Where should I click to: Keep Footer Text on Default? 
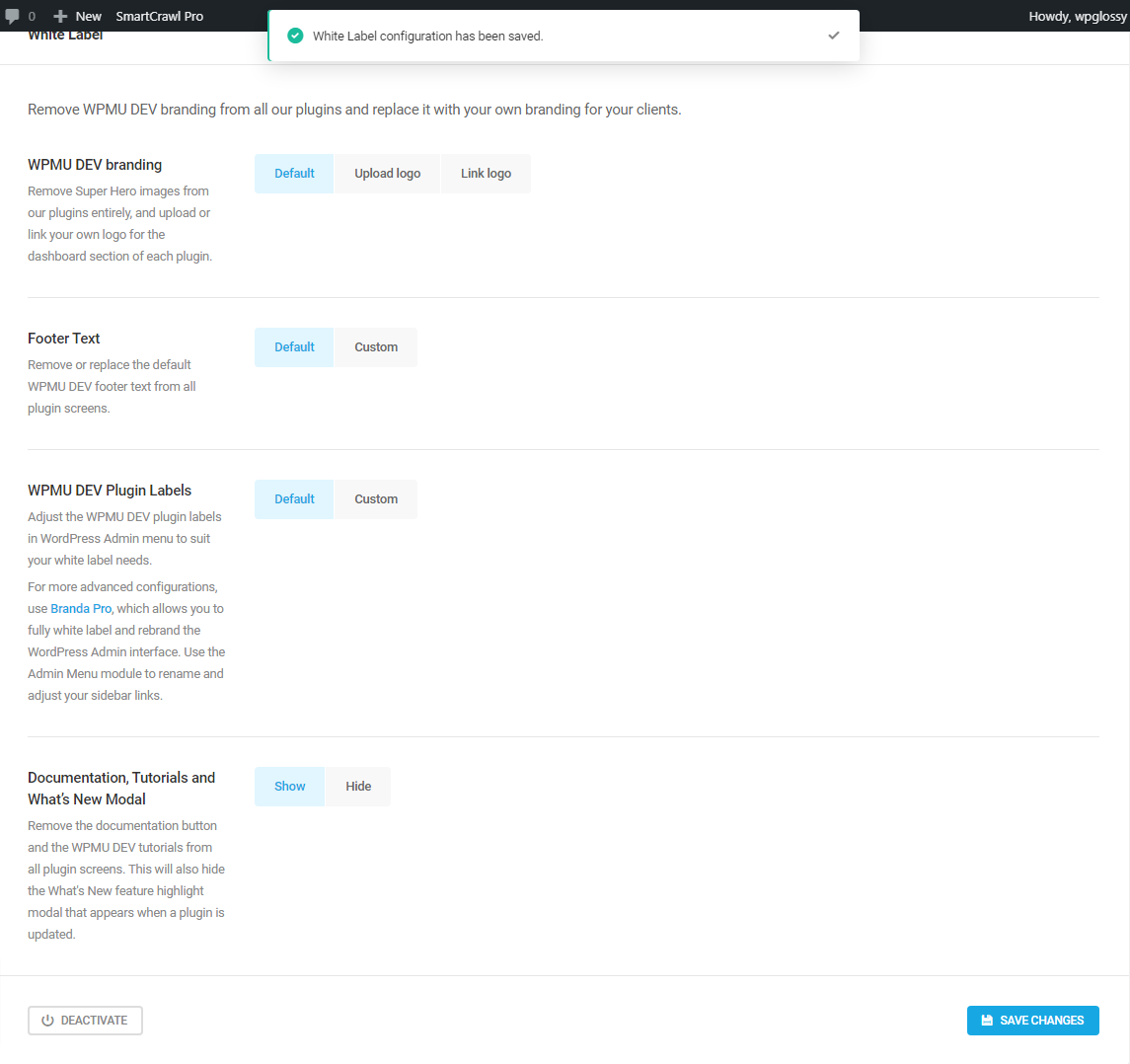(293, 346)
